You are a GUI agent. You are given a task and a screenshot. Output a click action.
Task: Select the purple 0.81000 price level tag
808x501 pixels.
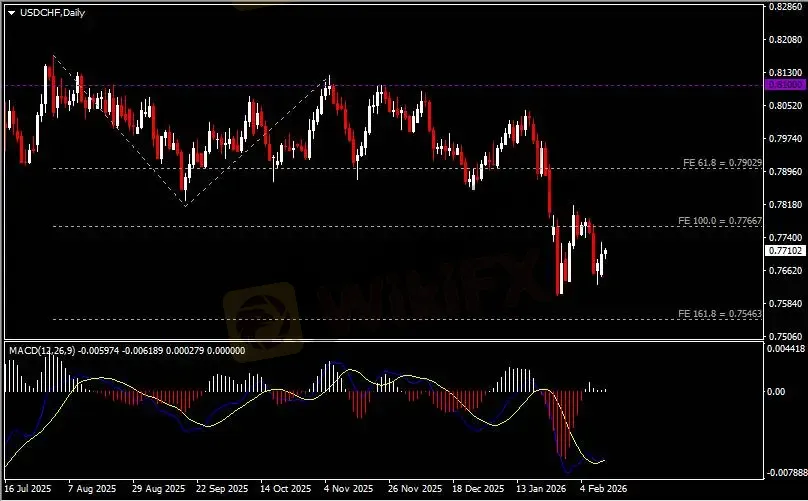784,86
